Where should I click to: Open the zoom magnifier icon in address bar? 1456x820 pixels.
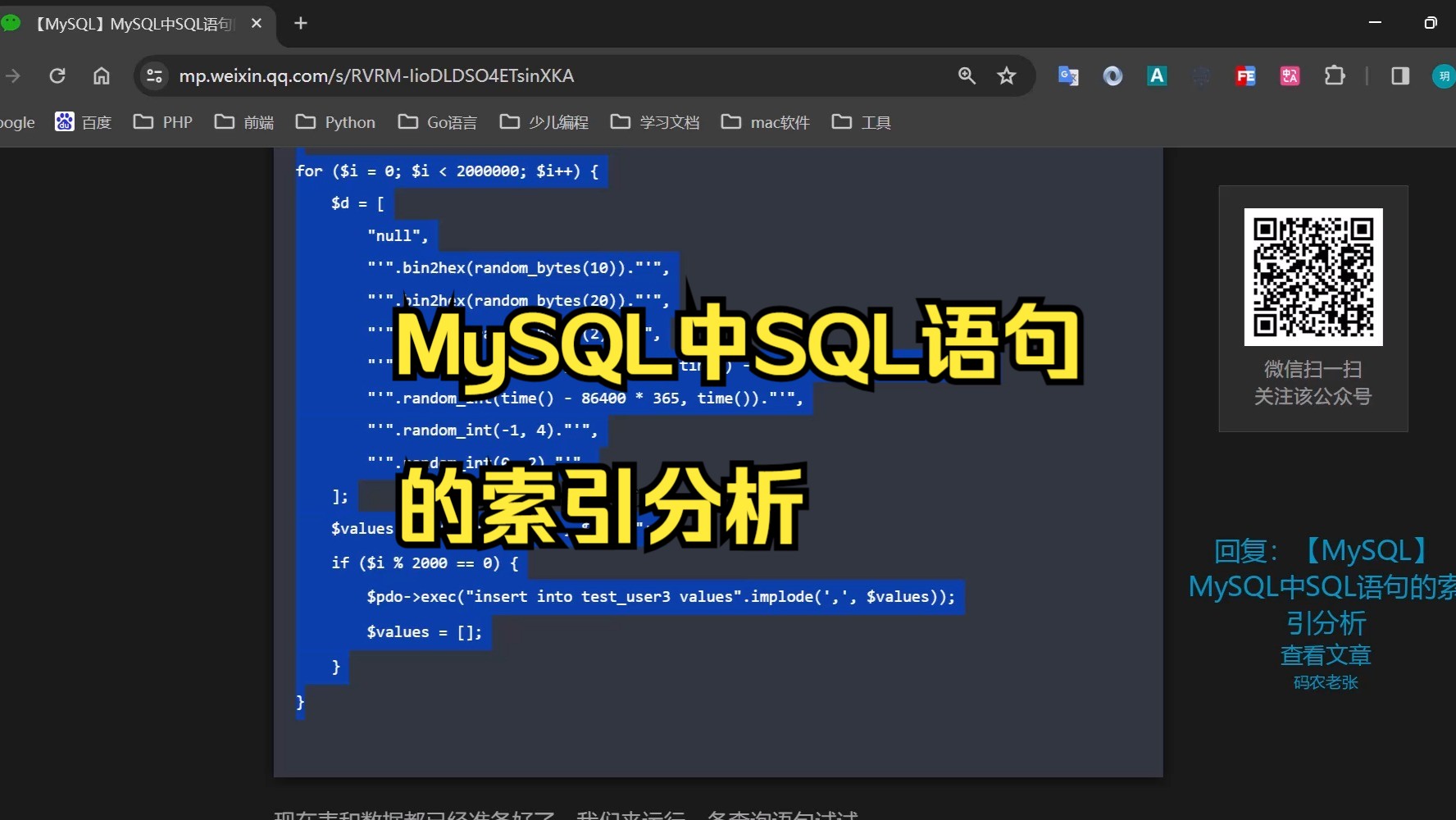[967, 76]
